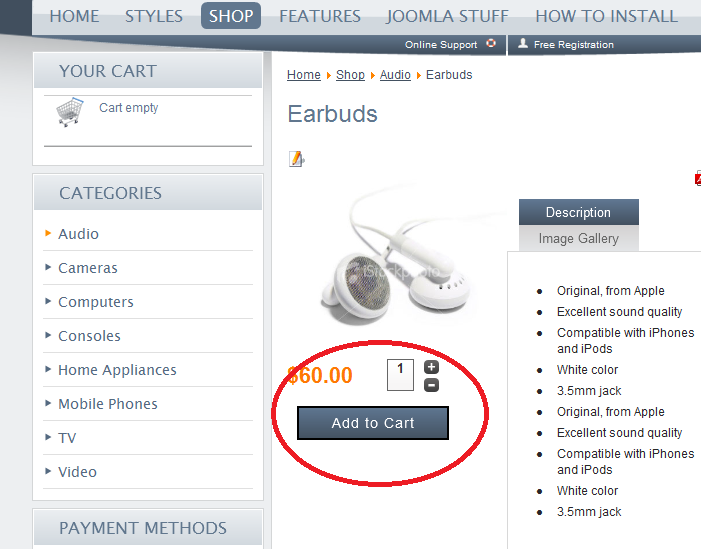Click the earbuds product image
Image resolution: width=701 pixels, height=549 pixels.
tap(396, 258)
